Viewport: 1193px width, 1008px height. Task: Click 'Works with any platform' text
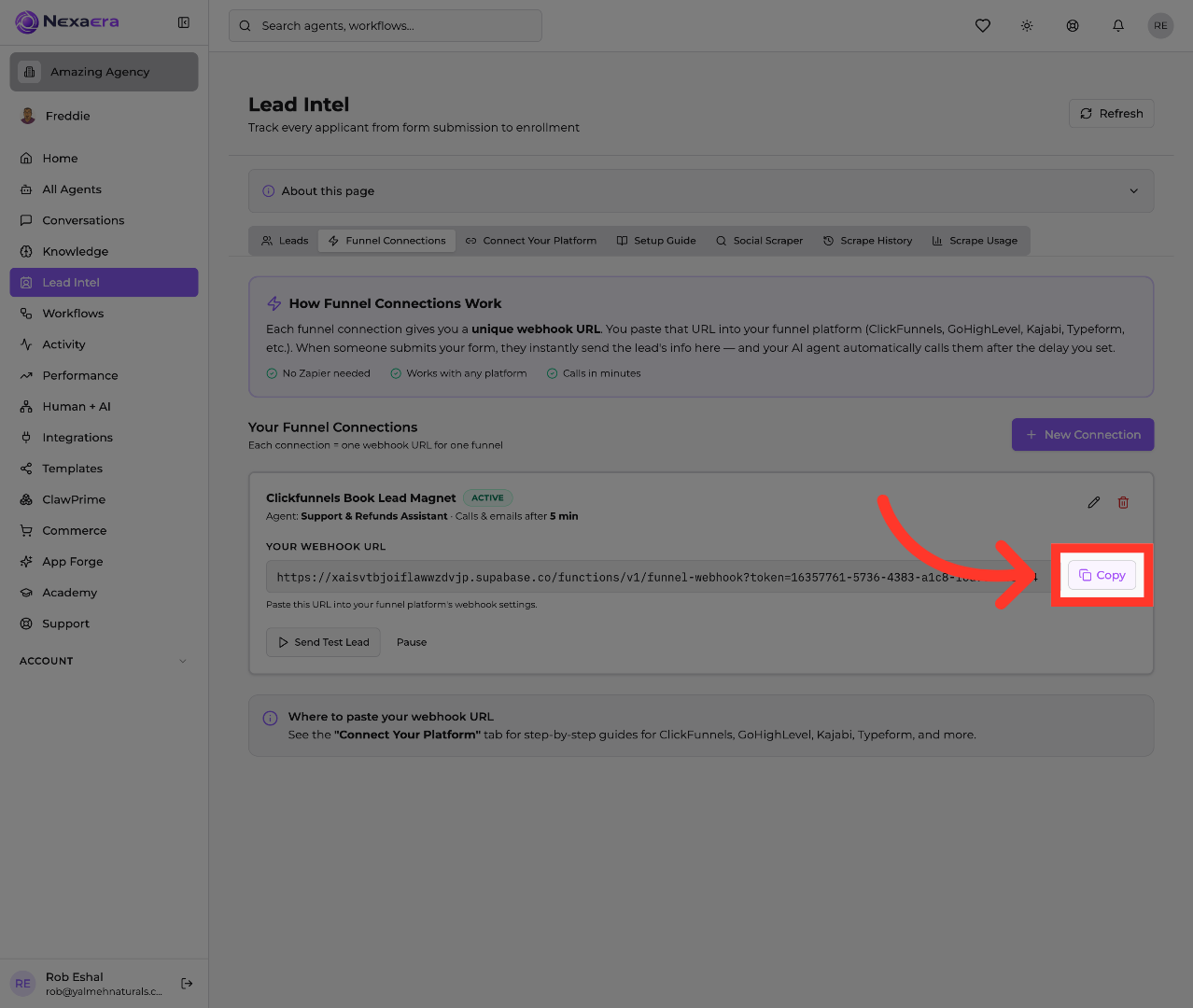point(467,373)
